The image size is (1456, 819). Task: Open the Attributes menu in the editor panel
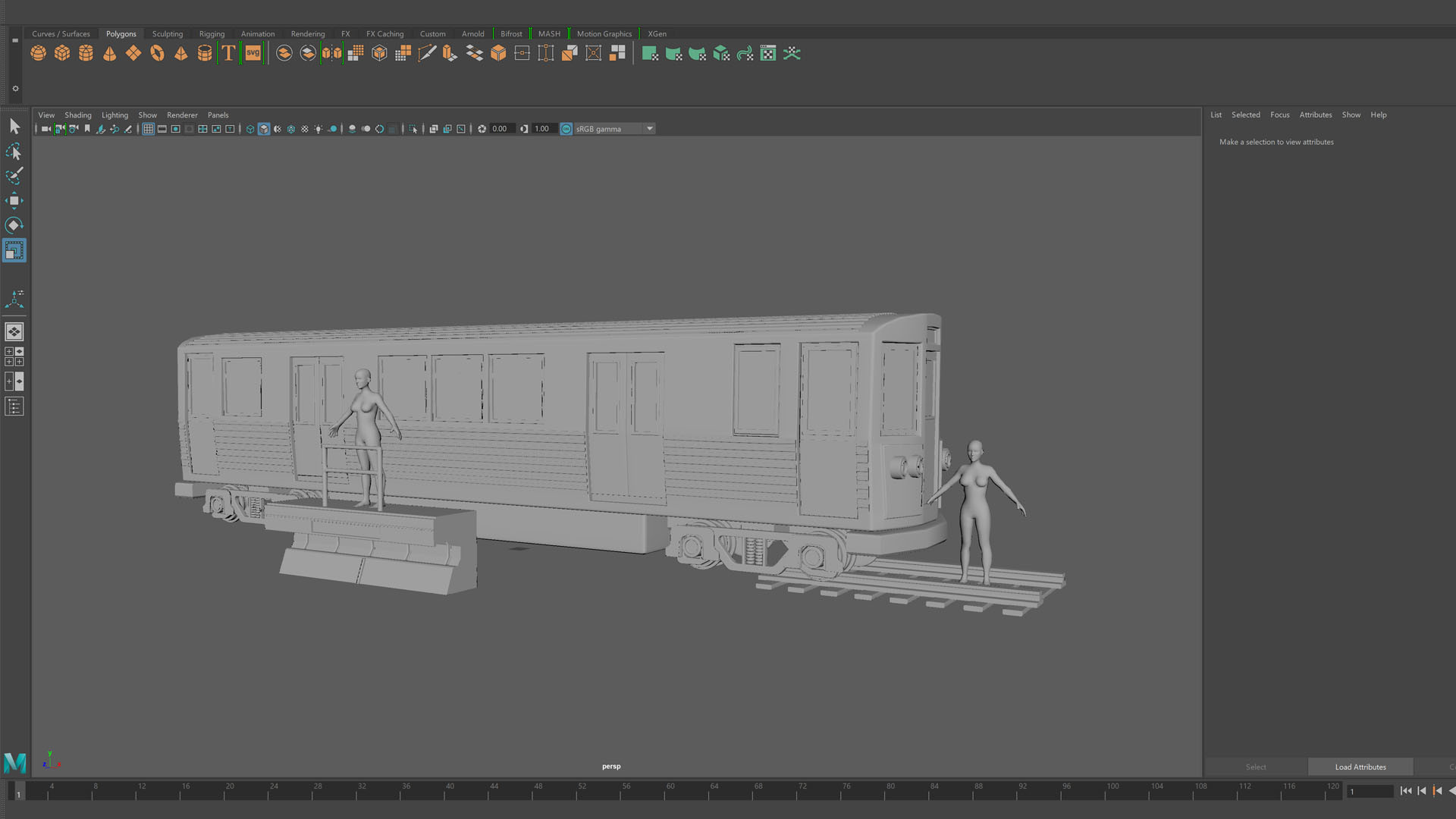[1315, 115]
